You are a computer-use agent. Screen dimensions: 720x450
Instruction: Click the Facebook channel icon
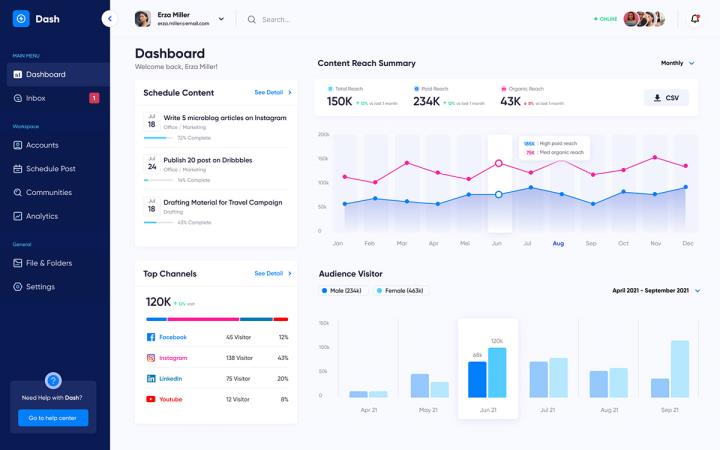(151, 337)
